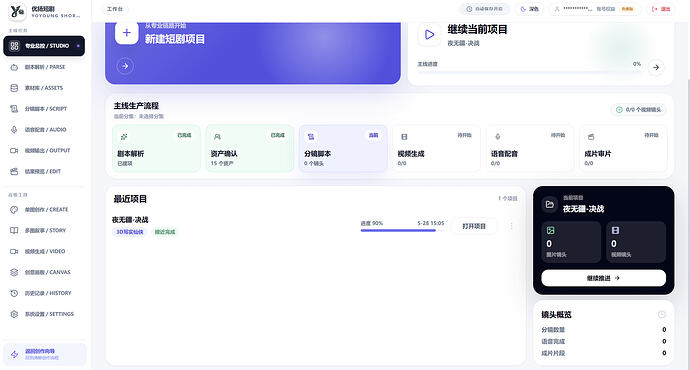Click the 主线进度 progress bar
Viewport: 690px width, 370px height.
click(x=529, y=71)
